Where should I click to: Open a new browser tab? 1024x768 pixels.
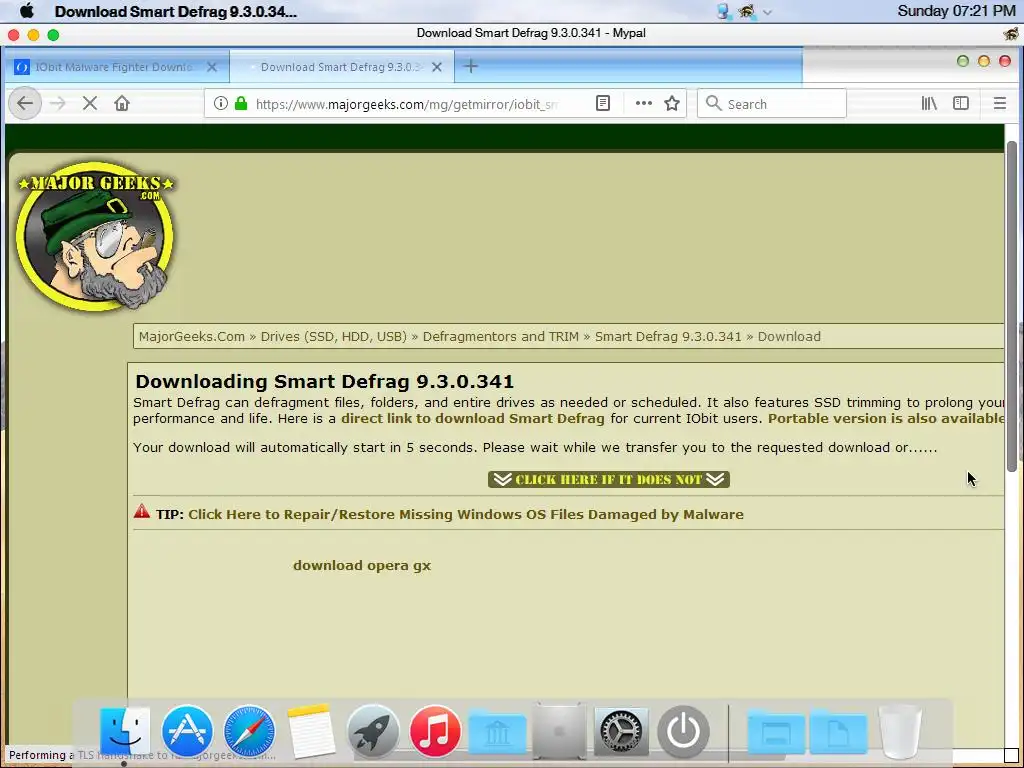tap(471, 67)
